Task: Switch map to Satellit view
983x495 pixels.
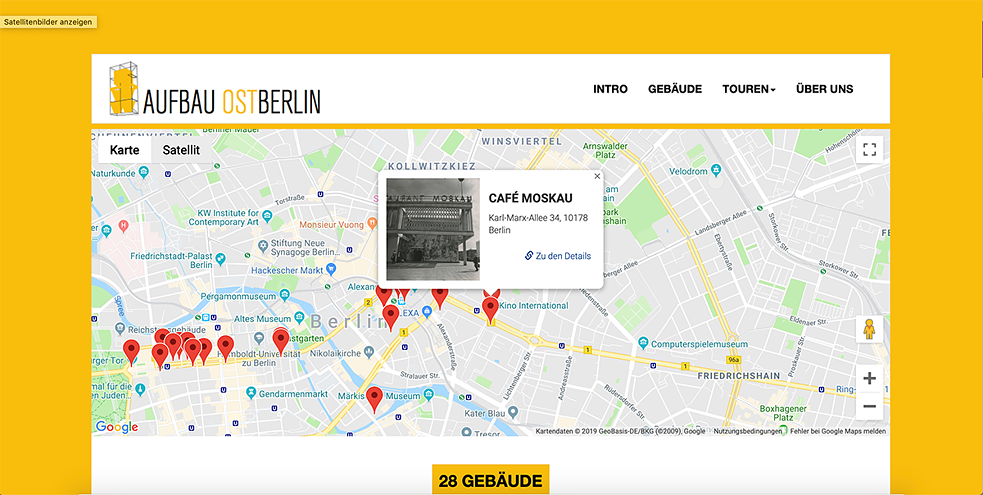Action: point(181,150)
